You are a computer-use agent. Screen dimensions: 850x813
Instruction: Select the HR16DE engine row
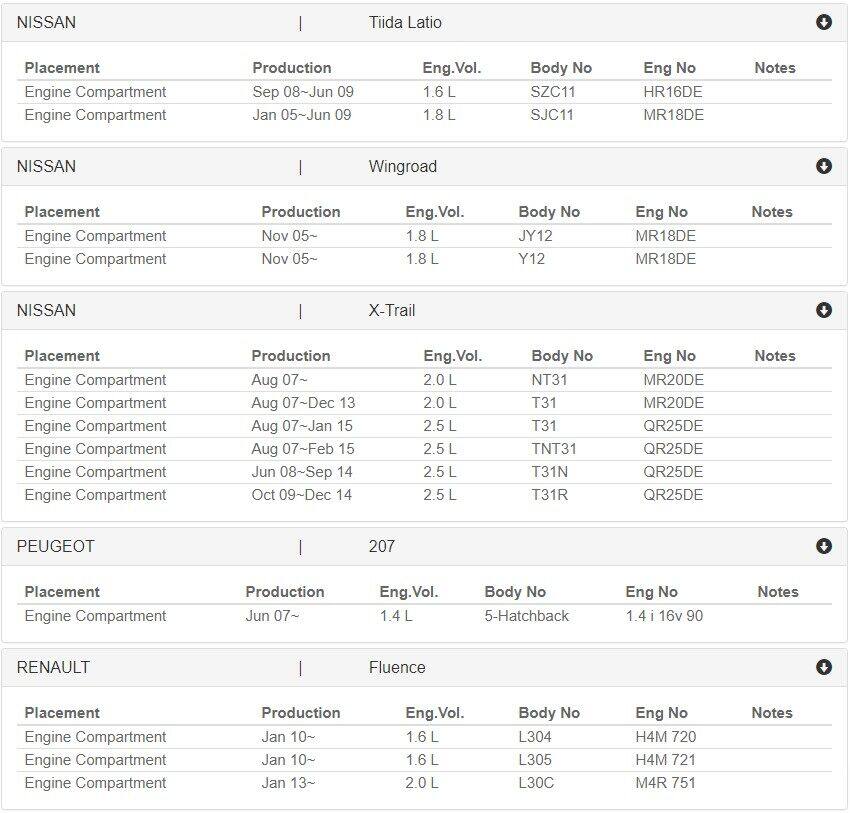(424, 92)
